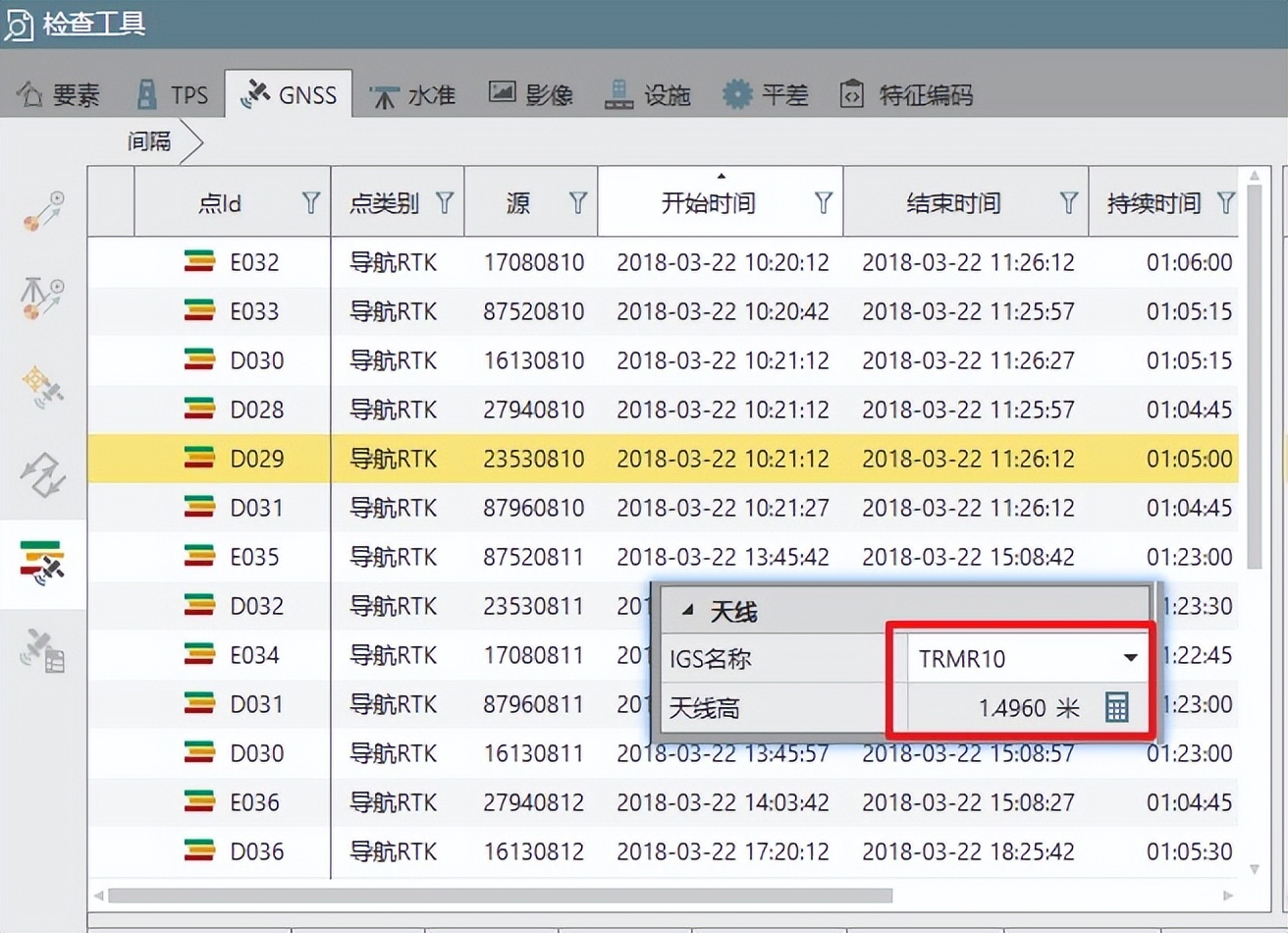
Task: Click the table's horizontal scrollbar thumb
Action: pos(501,896)
